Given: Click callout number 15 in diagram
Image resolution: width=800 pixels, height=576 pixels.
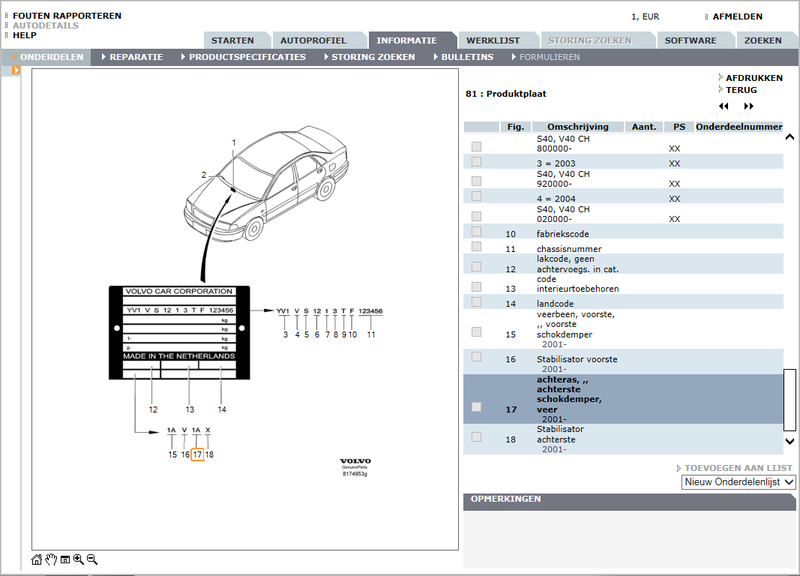Looking at the screenshot, I should click(x=172, y=454).
